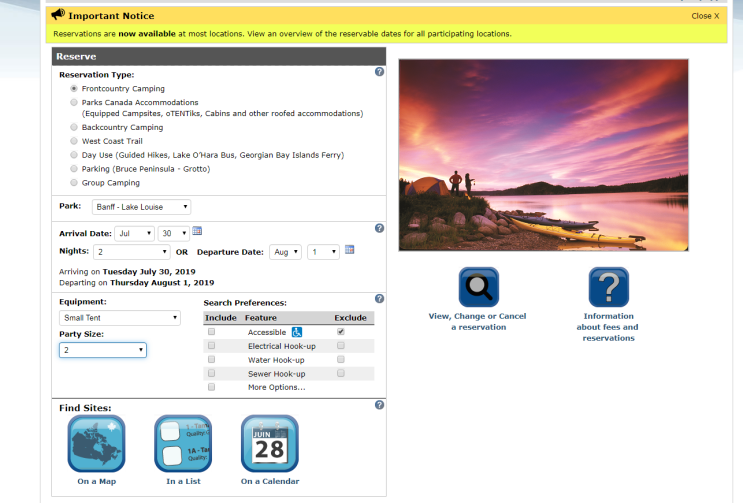Click the wheelchair Accessible icon
Screen dimensions: 743x503
(x=297, y=332)
